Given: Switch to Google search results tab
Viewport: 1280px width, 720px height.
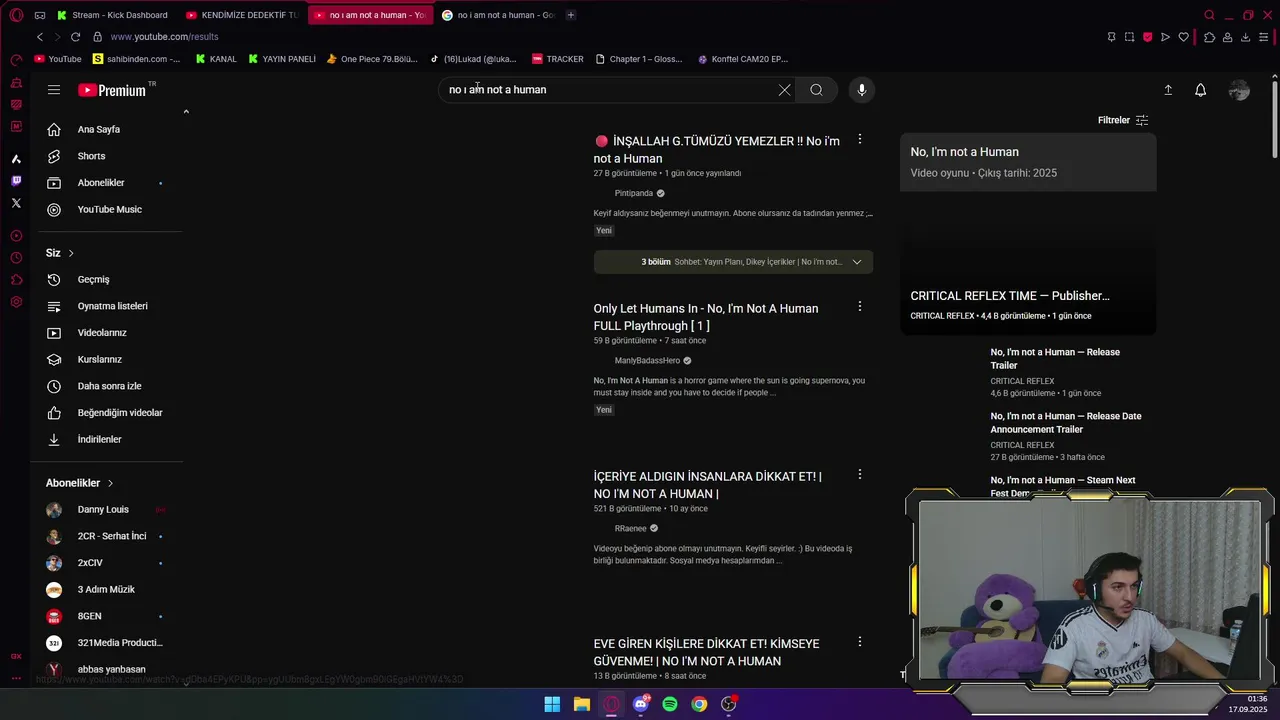Looking at the screenshot, I should point(497,15).
